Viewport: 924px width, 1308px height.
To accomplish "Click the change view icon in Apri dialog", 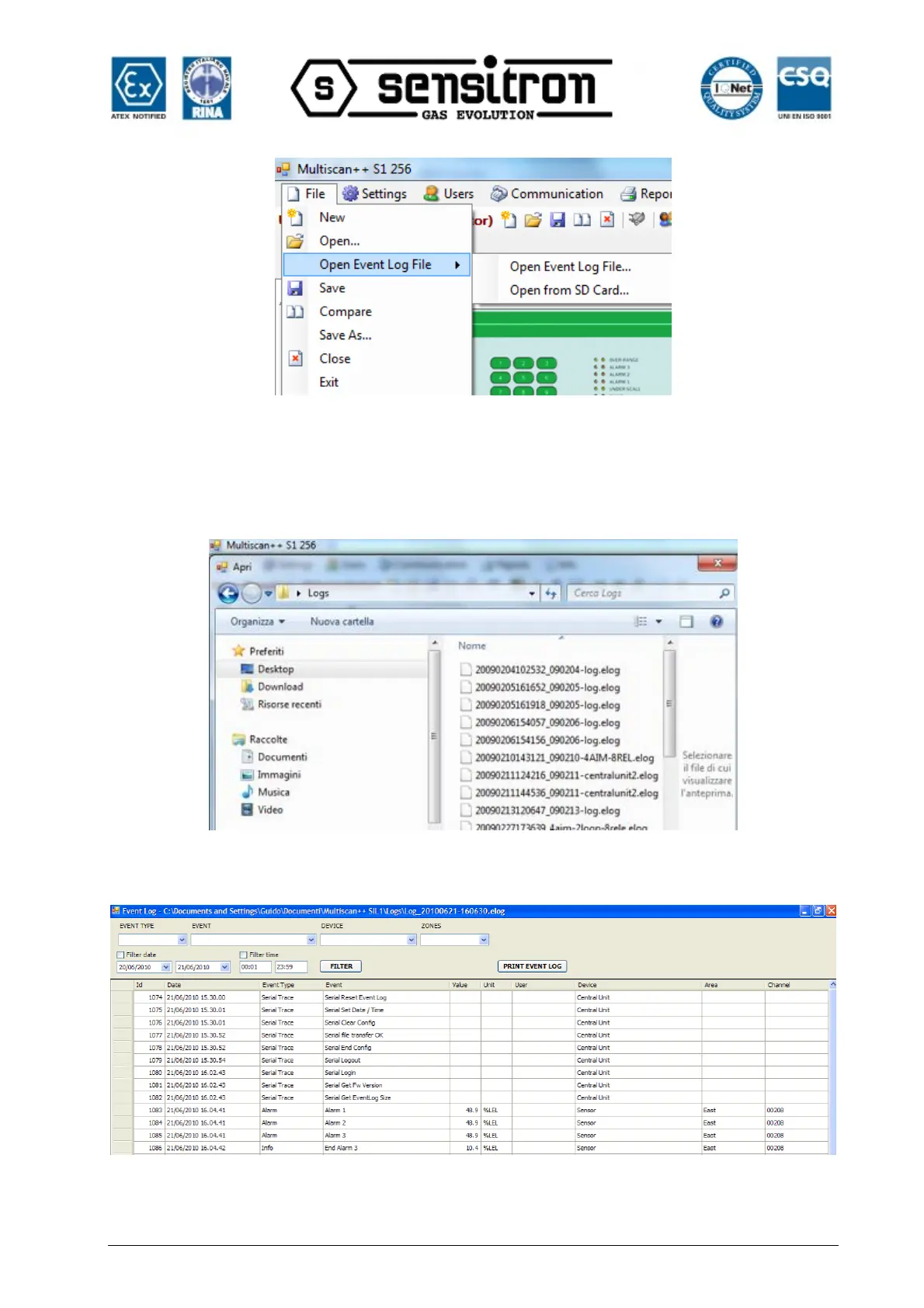I will [641, 621].
